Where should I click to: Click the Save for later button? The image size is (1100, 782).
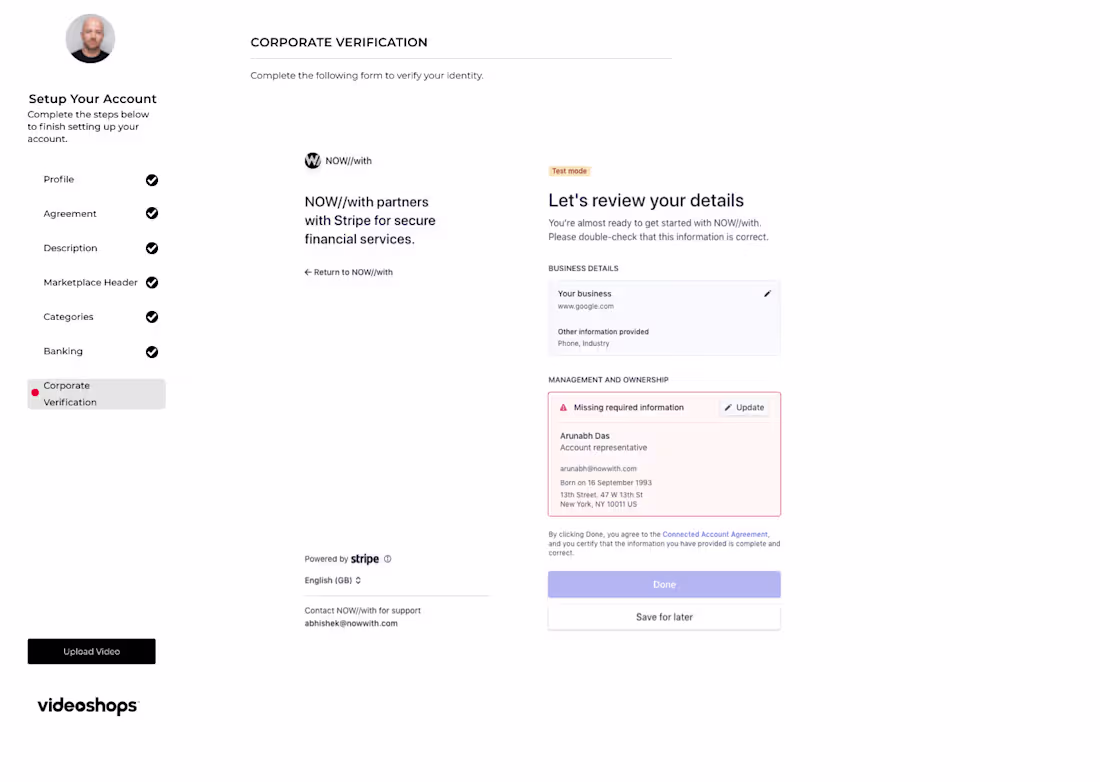tap(663, 617)
